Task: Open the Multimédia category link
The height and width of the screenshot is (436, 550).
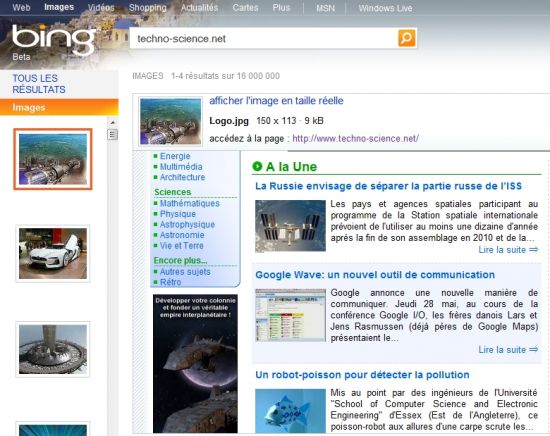Action: point(181,167)
